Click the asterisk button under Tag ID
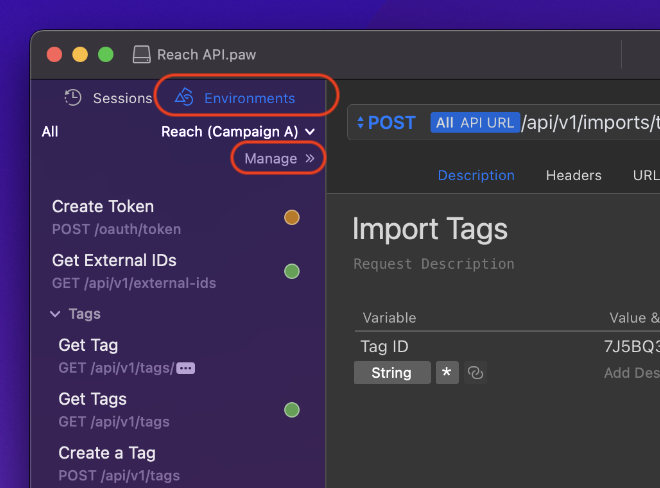The image size is (660, 488). [x=447, y=372]
